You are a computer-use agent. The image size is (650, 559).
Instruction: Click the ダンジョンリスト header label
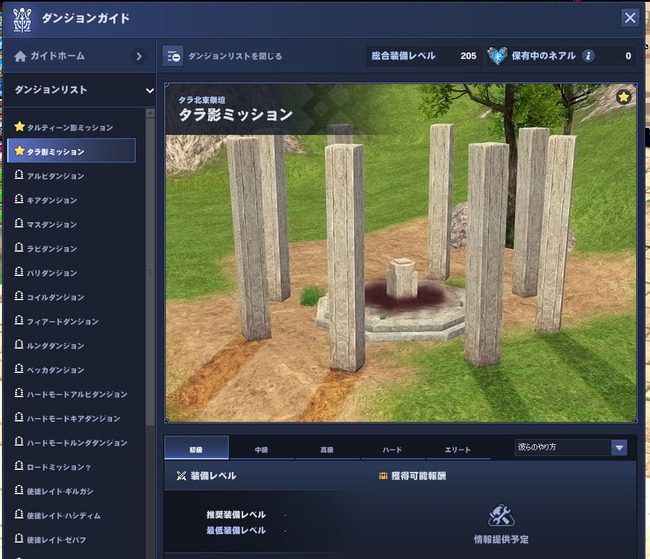pos(51,90)
